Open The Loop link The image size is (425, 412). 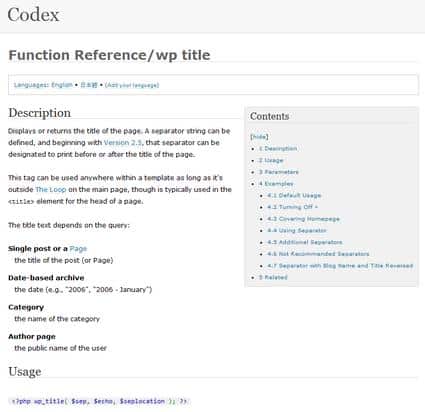click(x=51, y=190)
